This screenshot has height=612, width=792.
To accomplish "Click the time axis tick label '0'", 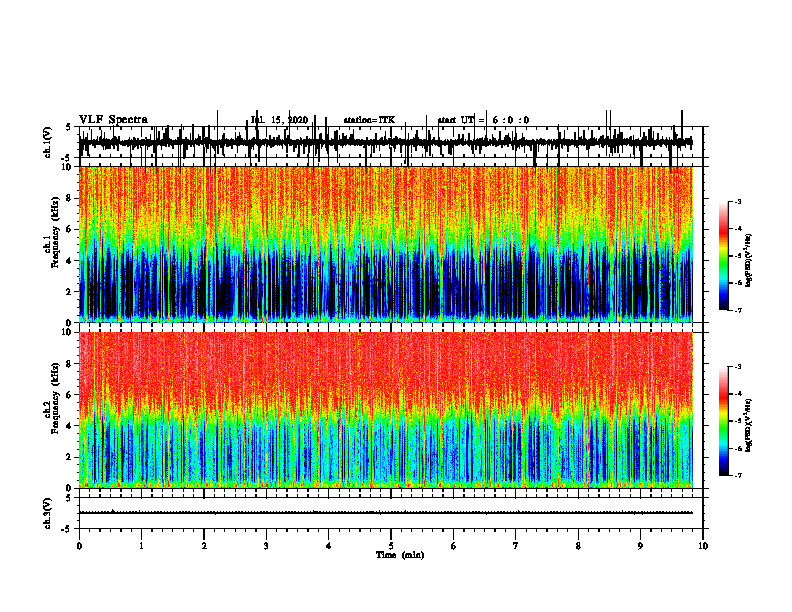I will 79,546.
